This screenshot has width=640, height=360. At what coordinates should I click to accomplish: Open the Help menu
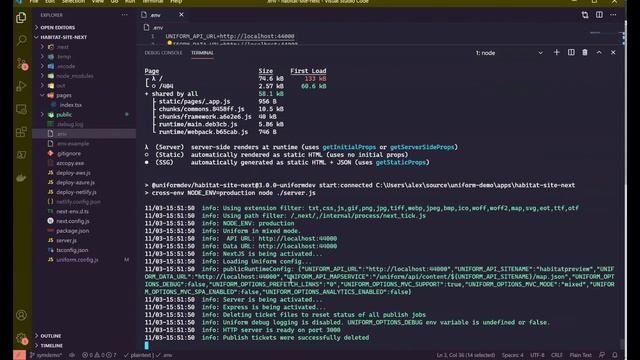(176, 2)
